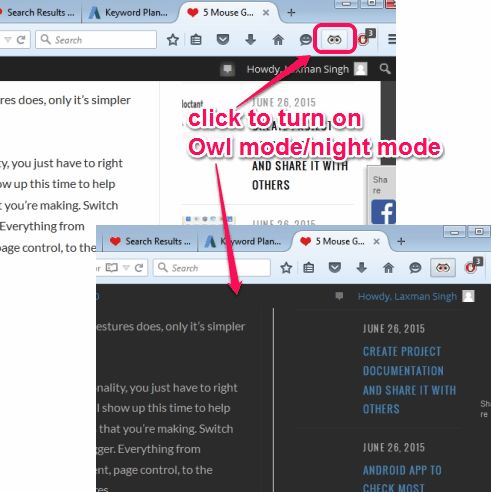The height and width of the screenshot is (492, 491).
Task: Click page scrollbar in top window
Action: pyautogui.click(x=388, y=123)
